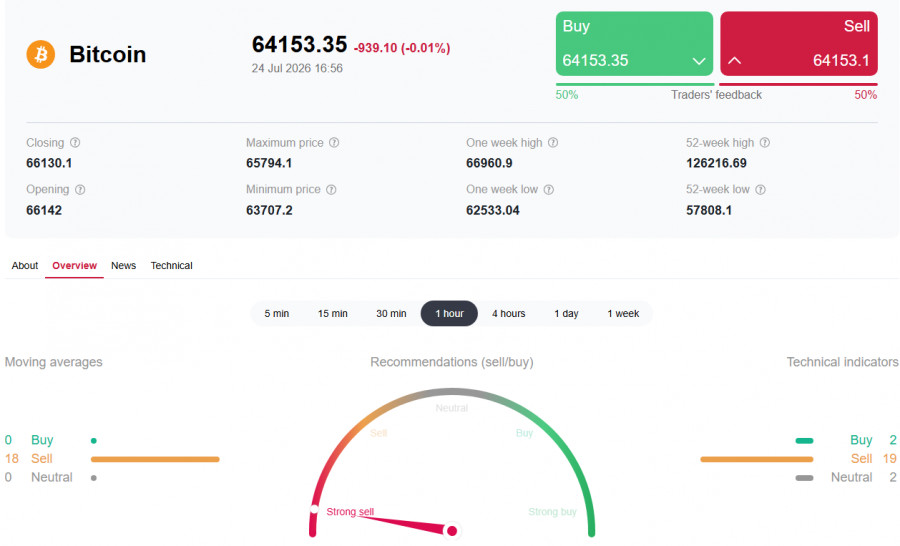Viewport: 900px width, 546px height.
Task: Click the 52-week low value 57808.1
Action: click(x=709, y=211)
